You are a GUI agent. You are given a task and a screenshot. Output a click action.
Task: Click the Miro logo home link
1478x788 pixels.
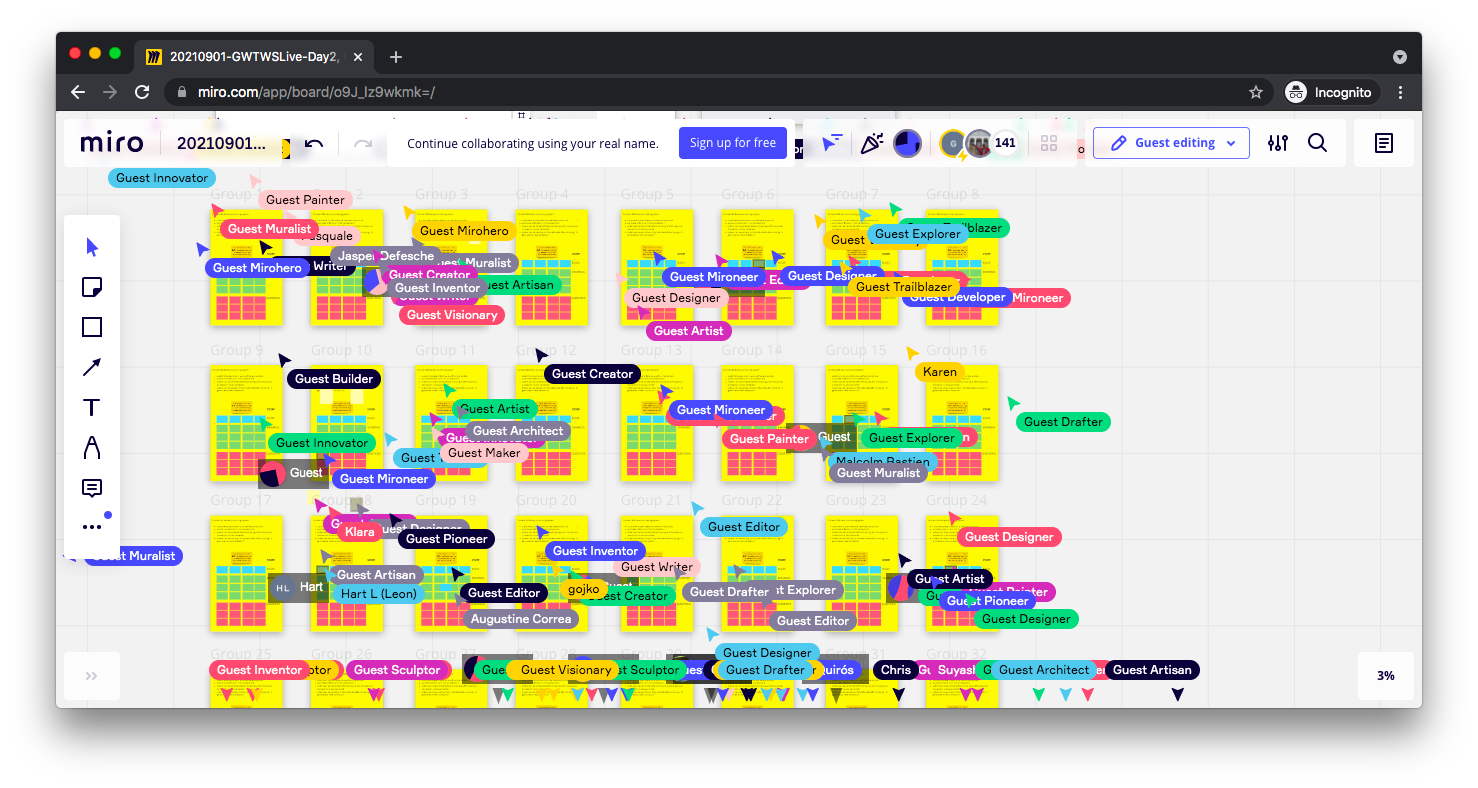(112, 143)
